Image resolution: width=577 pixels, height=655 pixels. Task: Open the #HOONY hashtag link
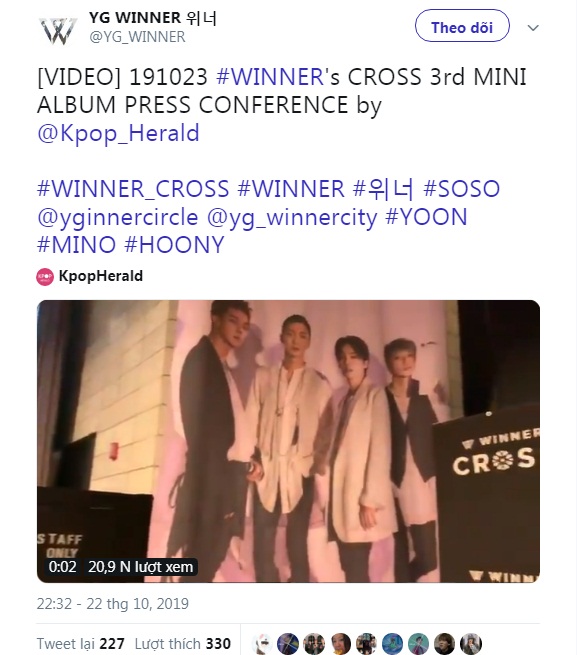tap(175, 245)
